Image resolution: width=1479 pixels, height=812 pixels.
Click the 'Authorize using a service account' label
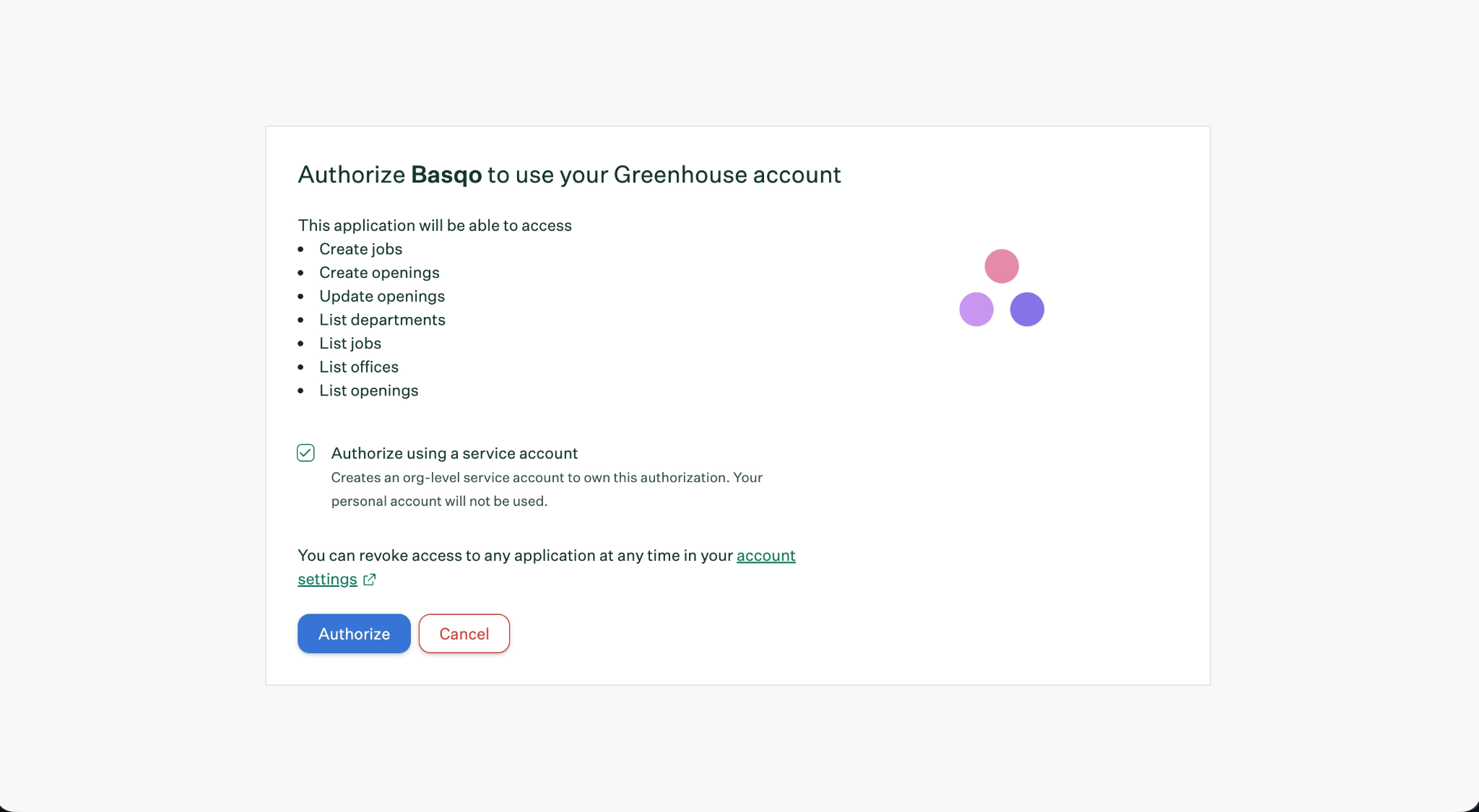coord(454,453)
